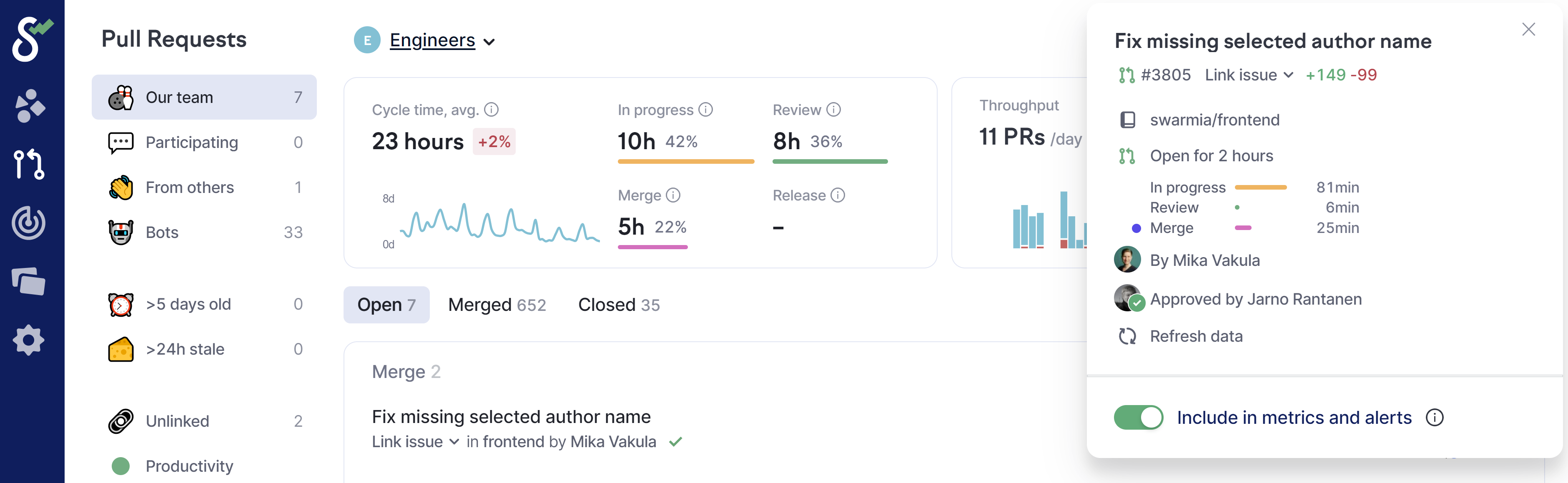Click the radar target sidebar icon
Viewport: 1568px width, 483px height.
[29, 223]
